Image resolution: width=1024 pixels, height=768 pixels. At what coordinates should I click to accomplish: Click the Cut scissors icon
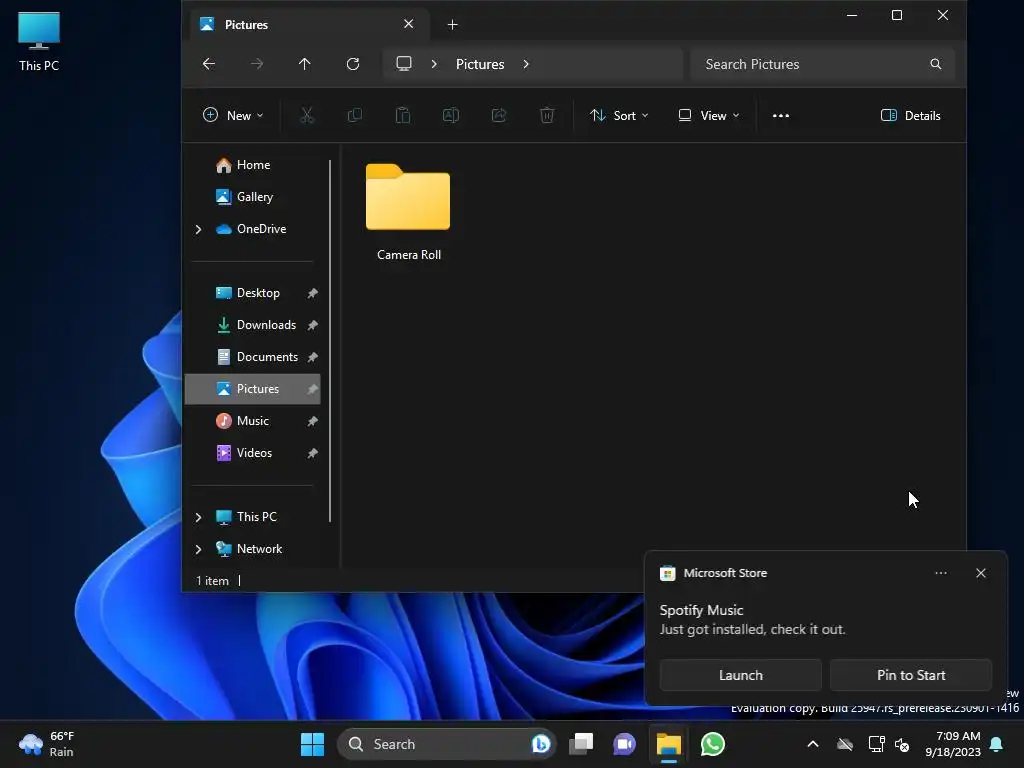pos(307,116)
